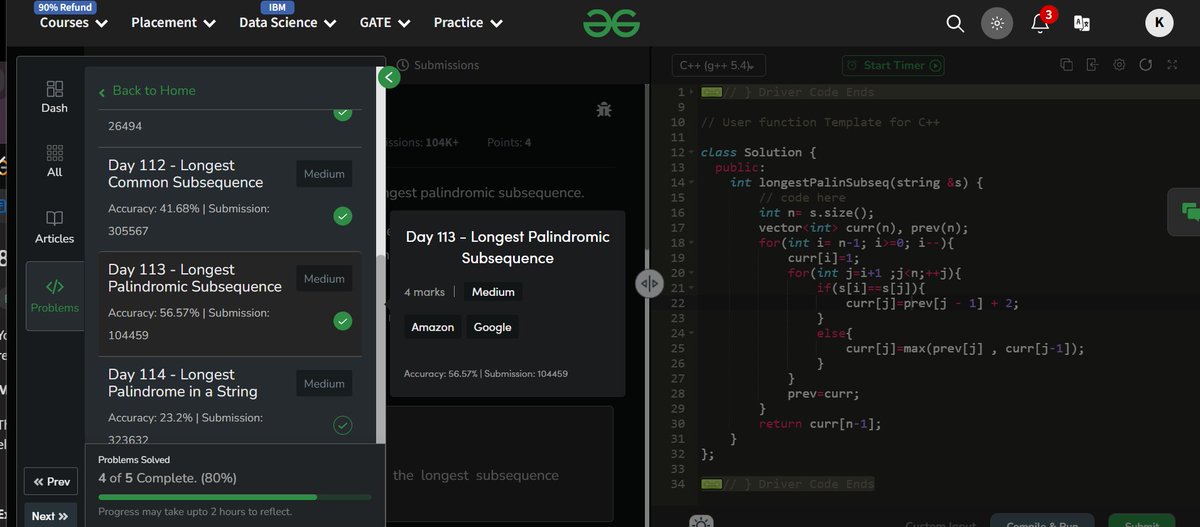This screenshot has width=1200, height=527.
Task: Expand the Placement dropdown menu
Action: point(173,22)
